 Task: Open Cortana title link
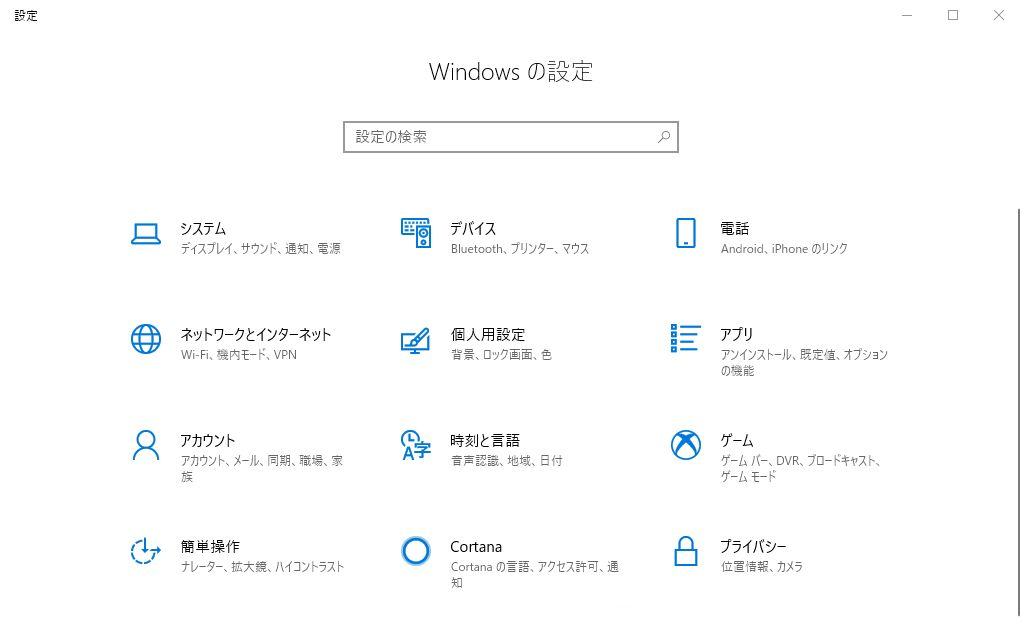[476, 546]
